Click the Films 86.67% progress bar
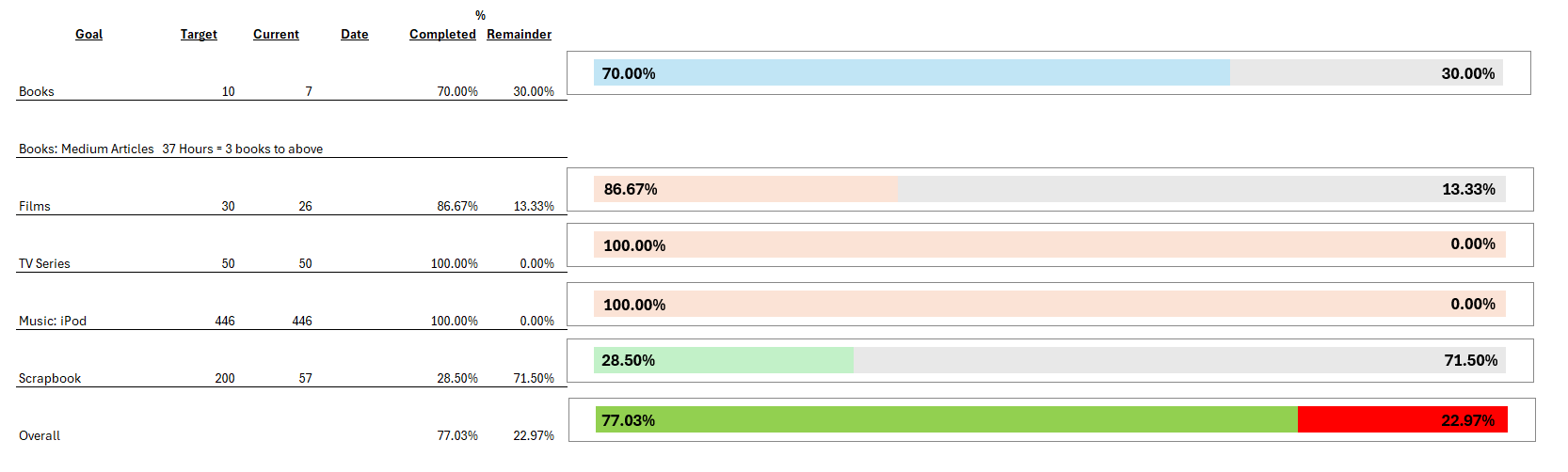 point(745,189)
